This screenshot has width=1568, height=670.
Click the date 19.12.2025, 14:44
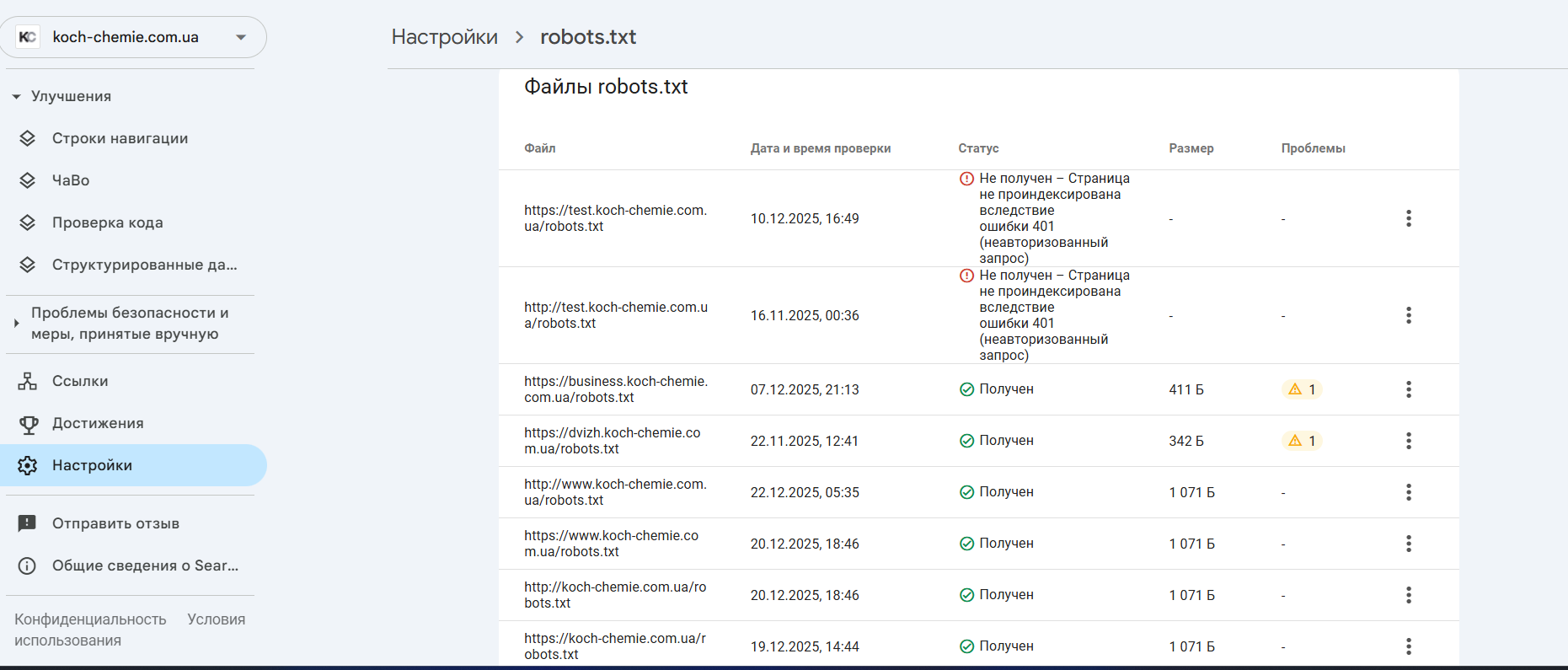[x=805, y=646]
